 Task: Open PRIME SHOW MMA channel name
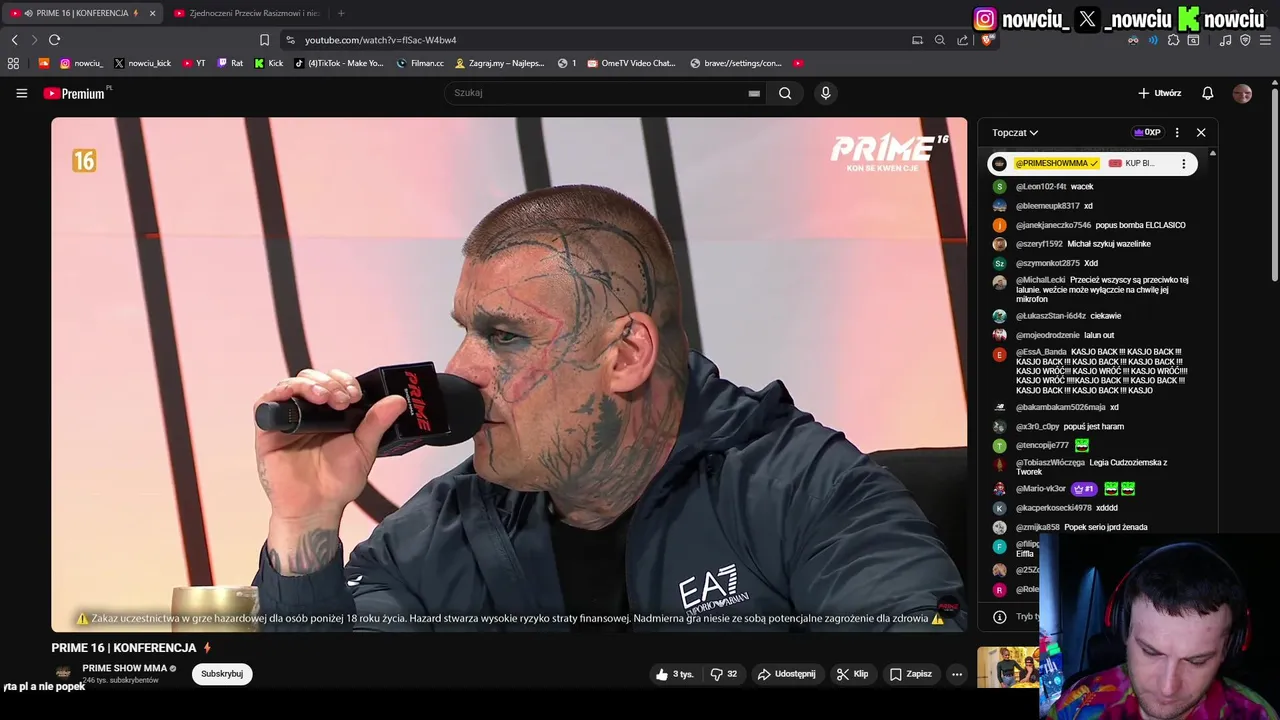(x=125, y=668)
